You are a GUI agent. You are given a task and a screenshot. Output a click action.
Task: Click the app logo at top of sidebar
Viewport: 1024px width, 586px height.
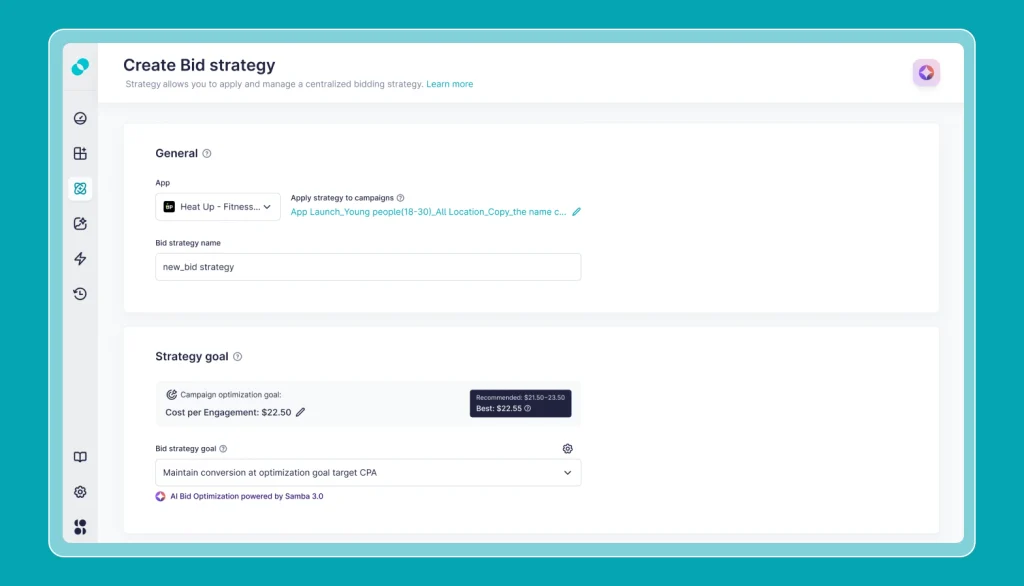pyautogui.click(x=80, y=67)
